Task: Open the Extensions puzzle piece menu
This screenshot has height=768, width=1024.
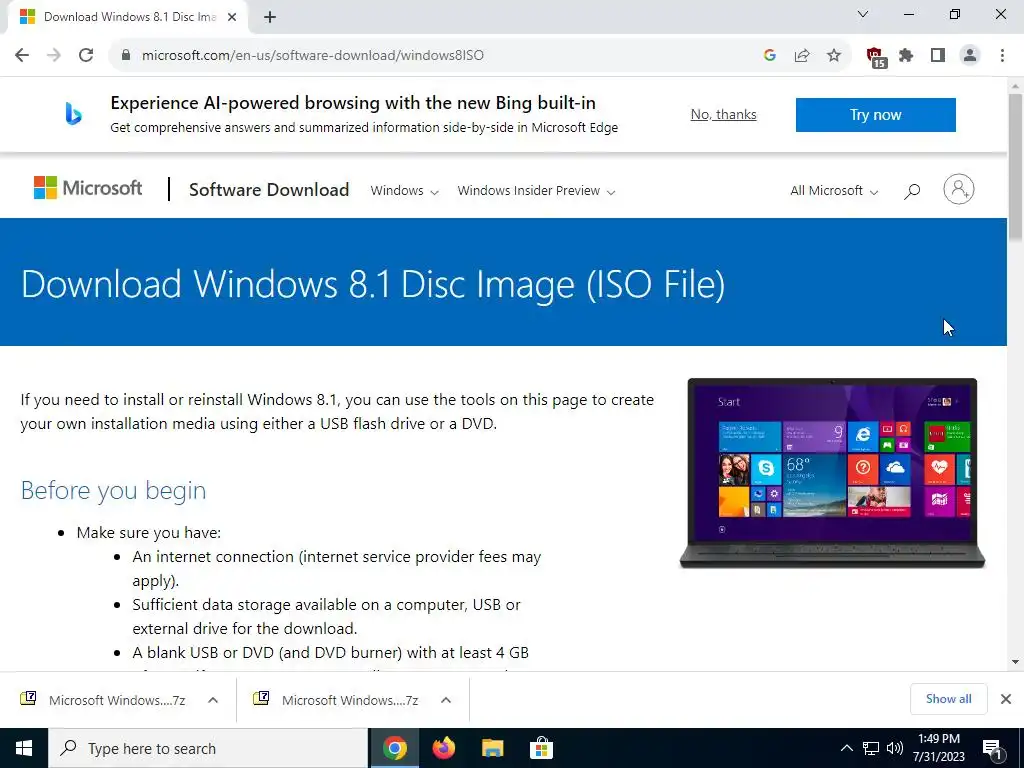Action: click(x=906, y=55)
